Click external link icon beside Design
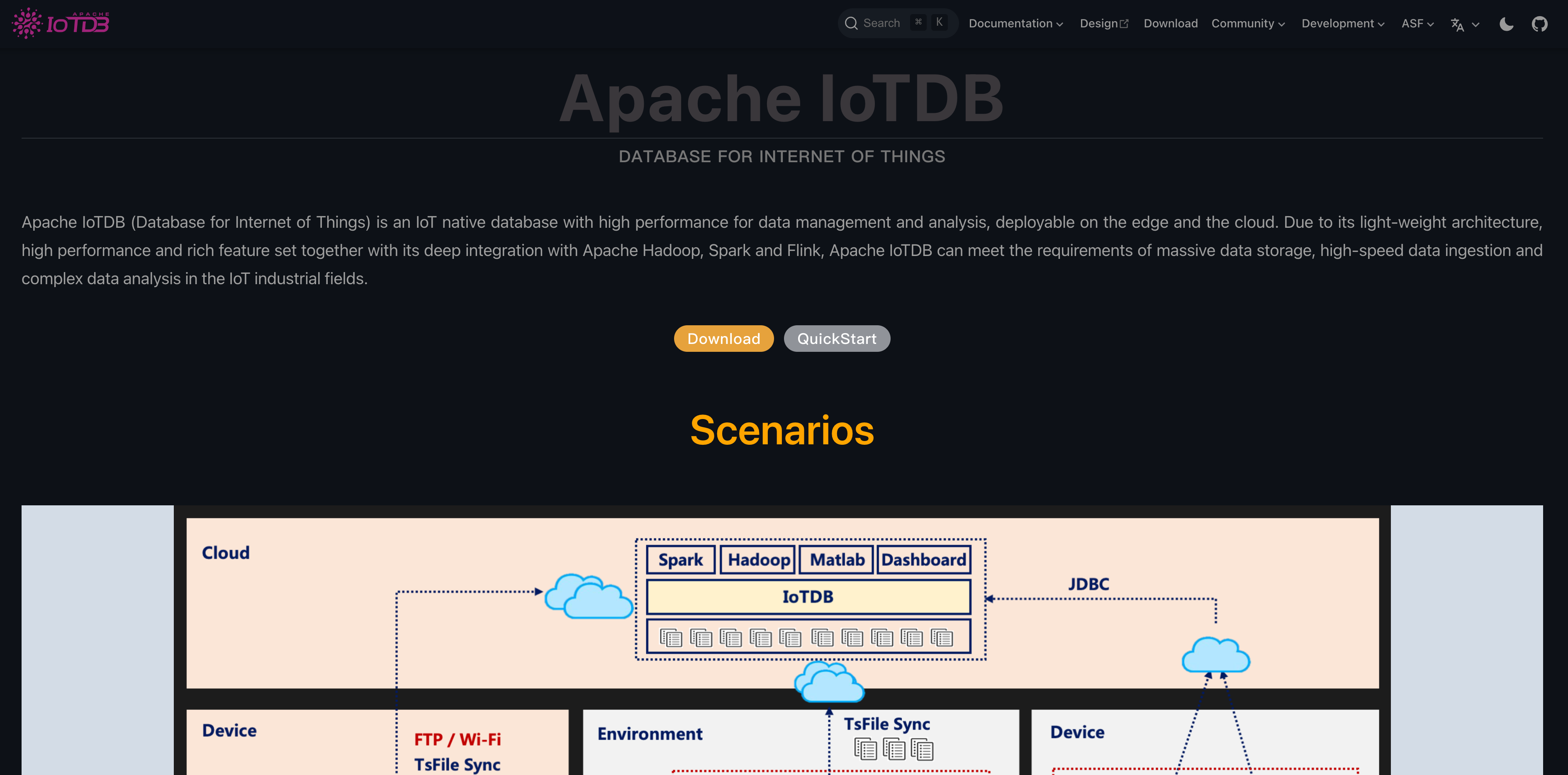The height and width of the screenshot is (775, 1568). 1124,24
